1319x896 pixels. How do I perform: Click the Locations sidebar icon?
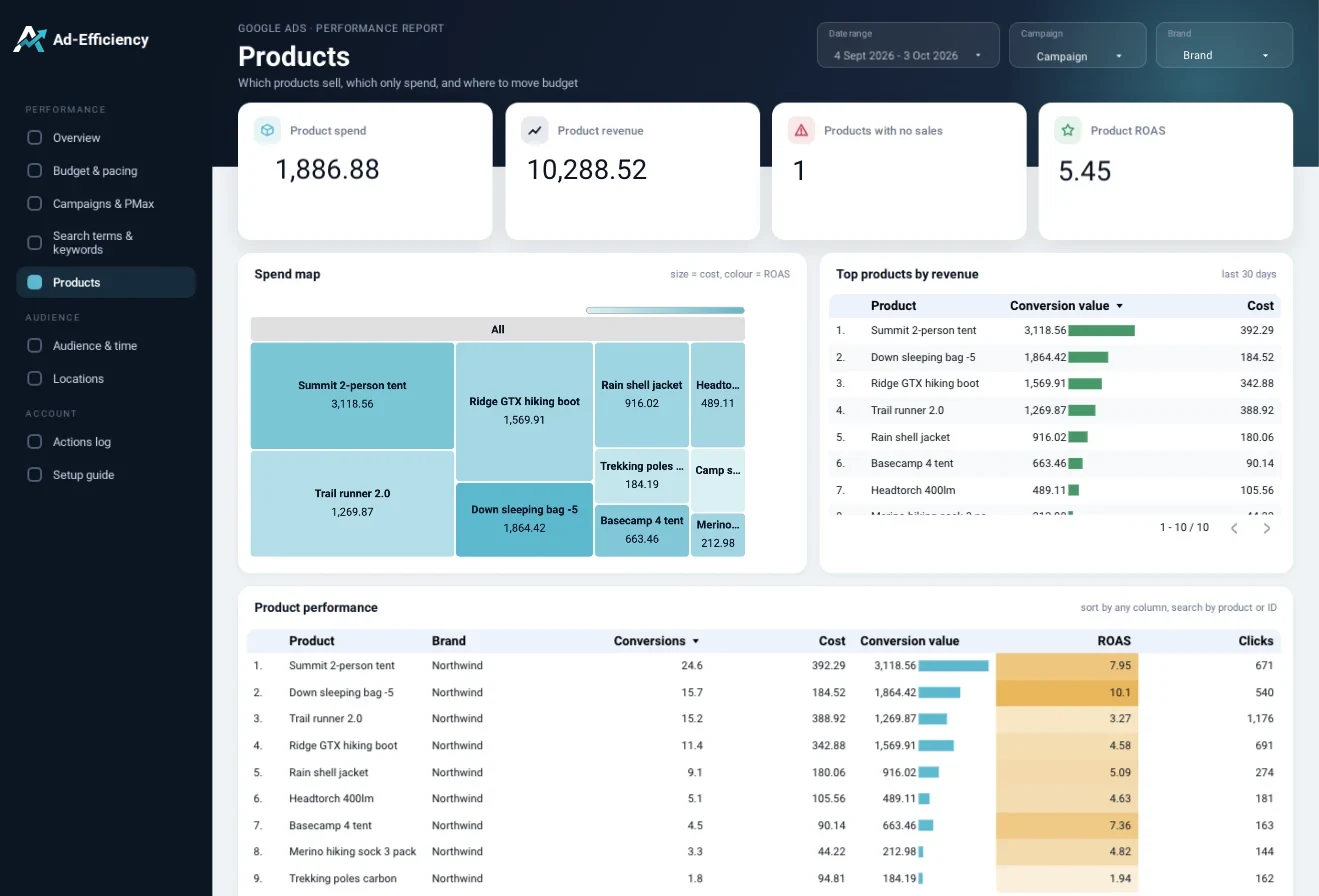35,379
